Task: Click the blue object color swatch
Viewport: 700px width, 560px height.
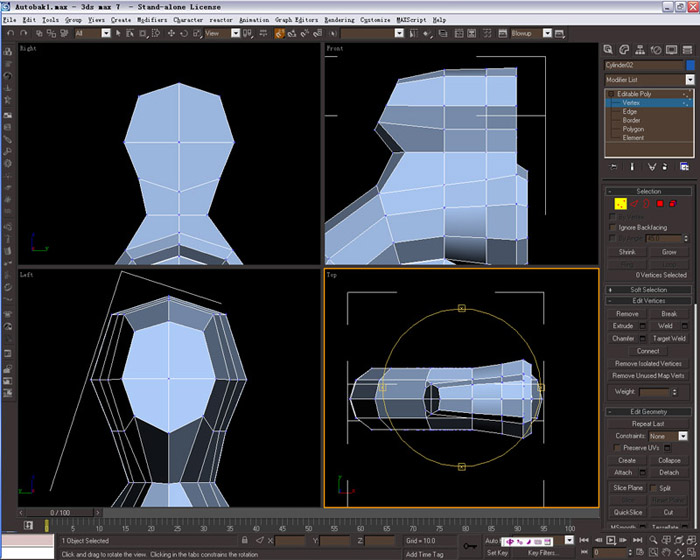Action: (x=690, y=65)
